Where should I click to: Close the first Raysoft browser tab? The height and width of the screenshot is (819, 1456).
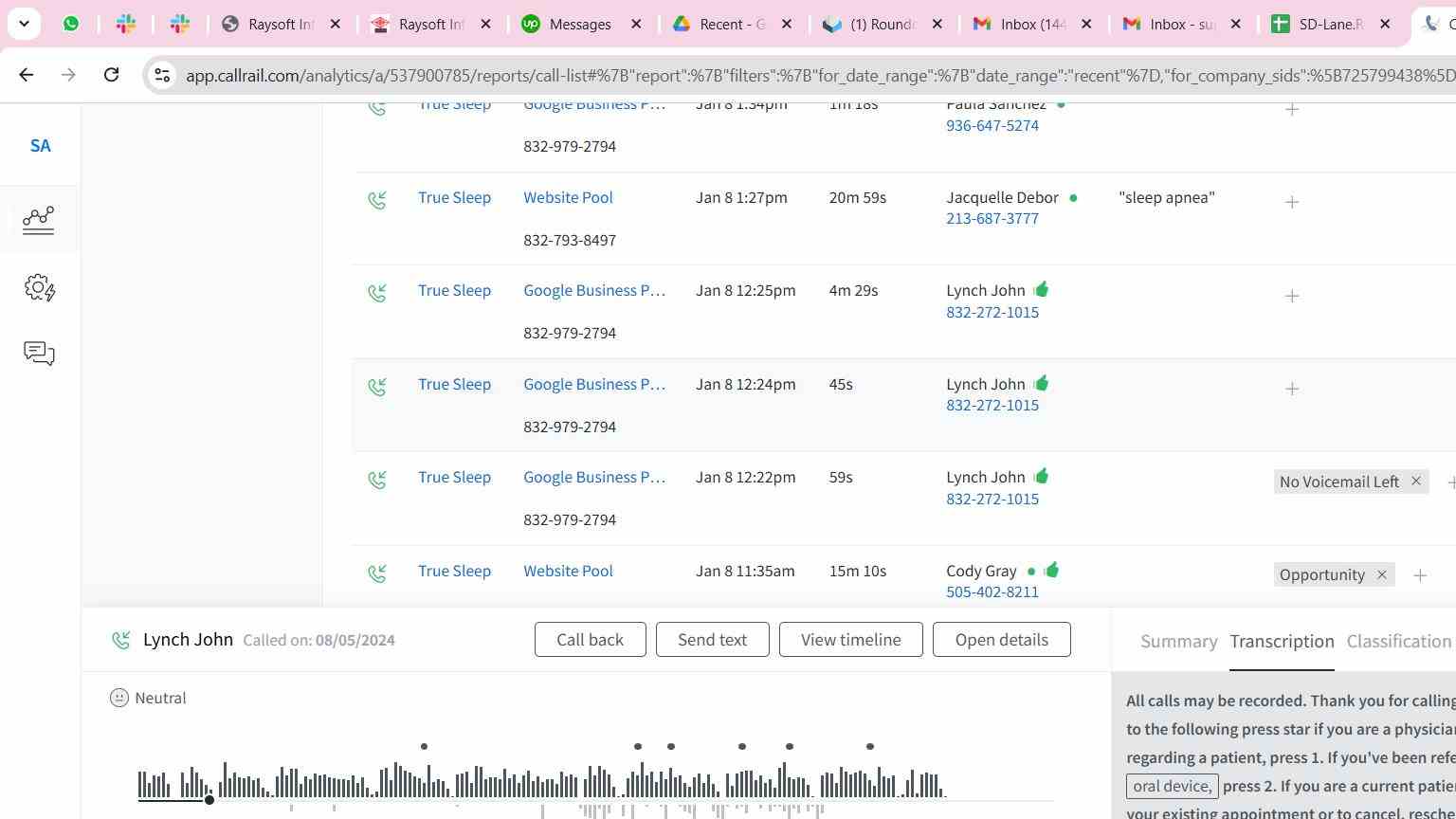click(x=335, y=24)
